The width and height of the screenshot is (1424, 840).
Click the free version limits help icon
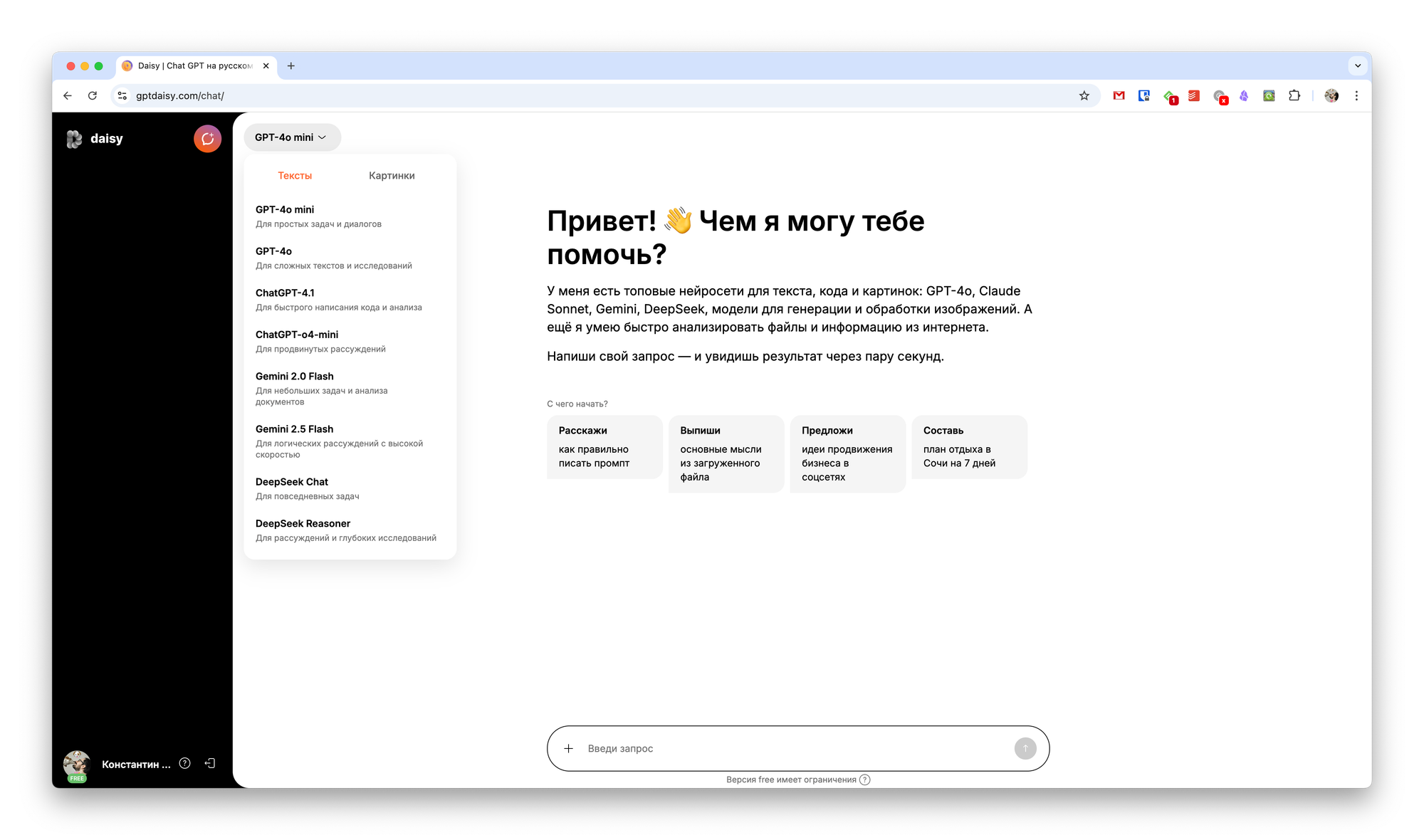(864, 779)
